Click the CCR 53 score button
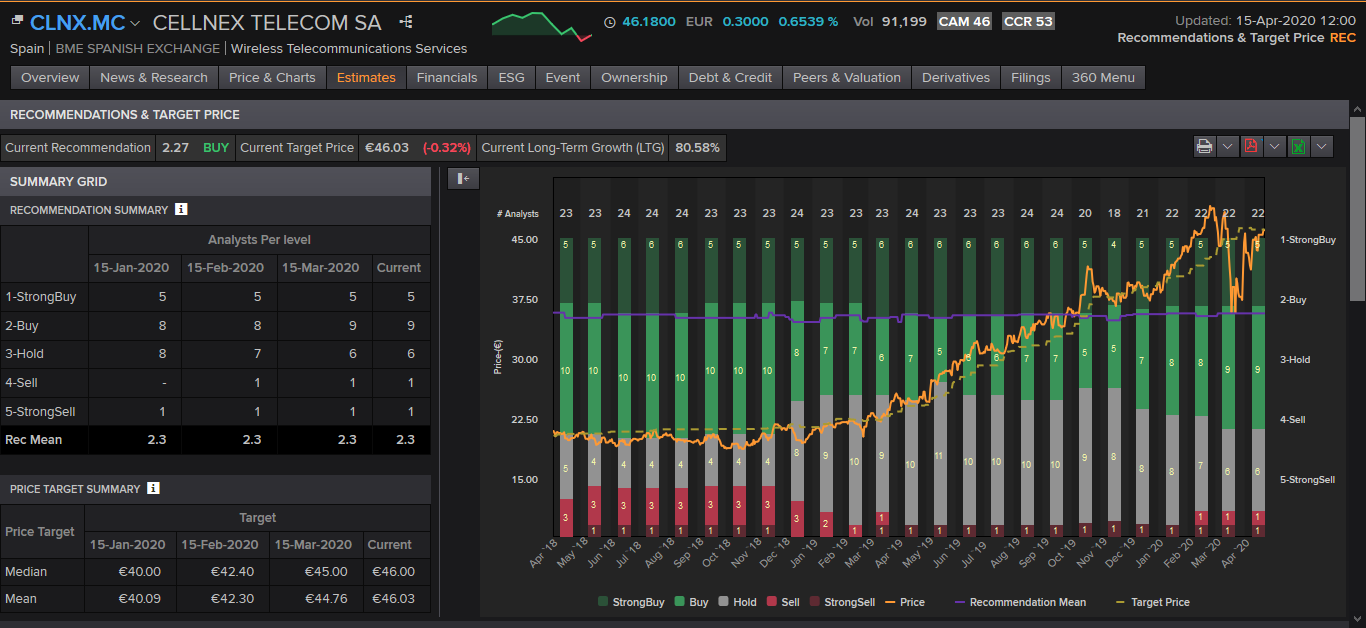Image resolution: width=1366 pixels, height=628 pixels. pos(1028,21)
